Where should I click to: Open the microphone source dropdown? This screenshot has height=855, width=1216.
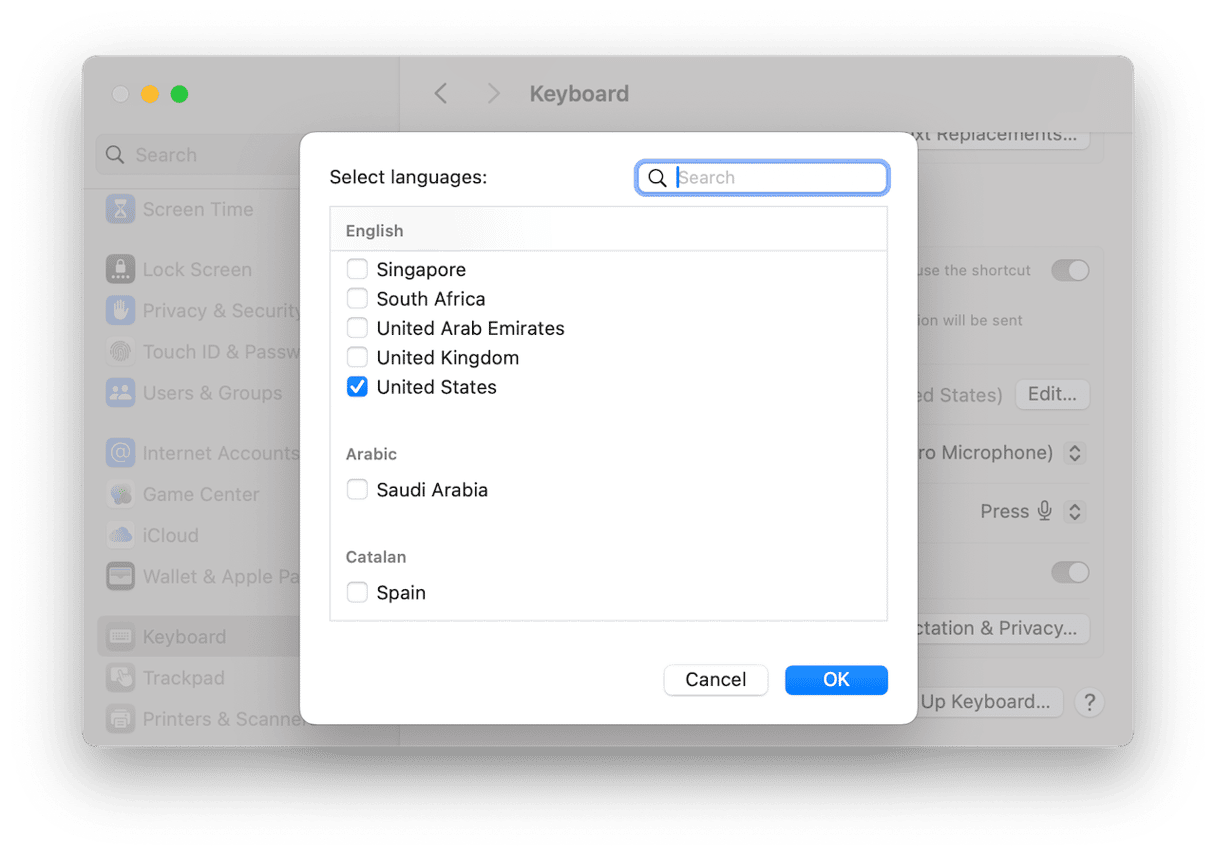point(1074,453)
